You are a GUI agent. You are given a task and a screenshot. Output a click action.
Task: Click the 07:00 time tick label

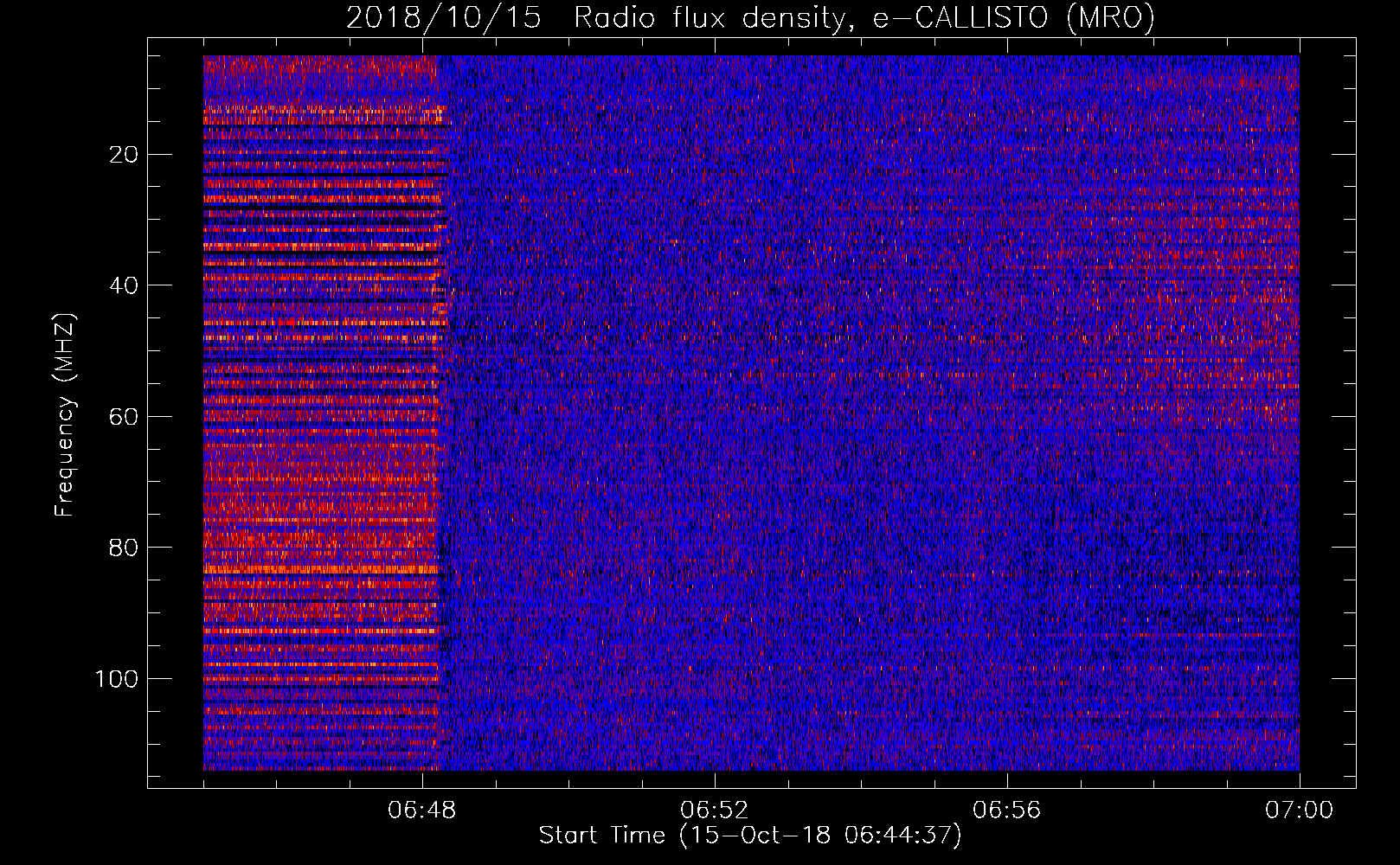1300,811
